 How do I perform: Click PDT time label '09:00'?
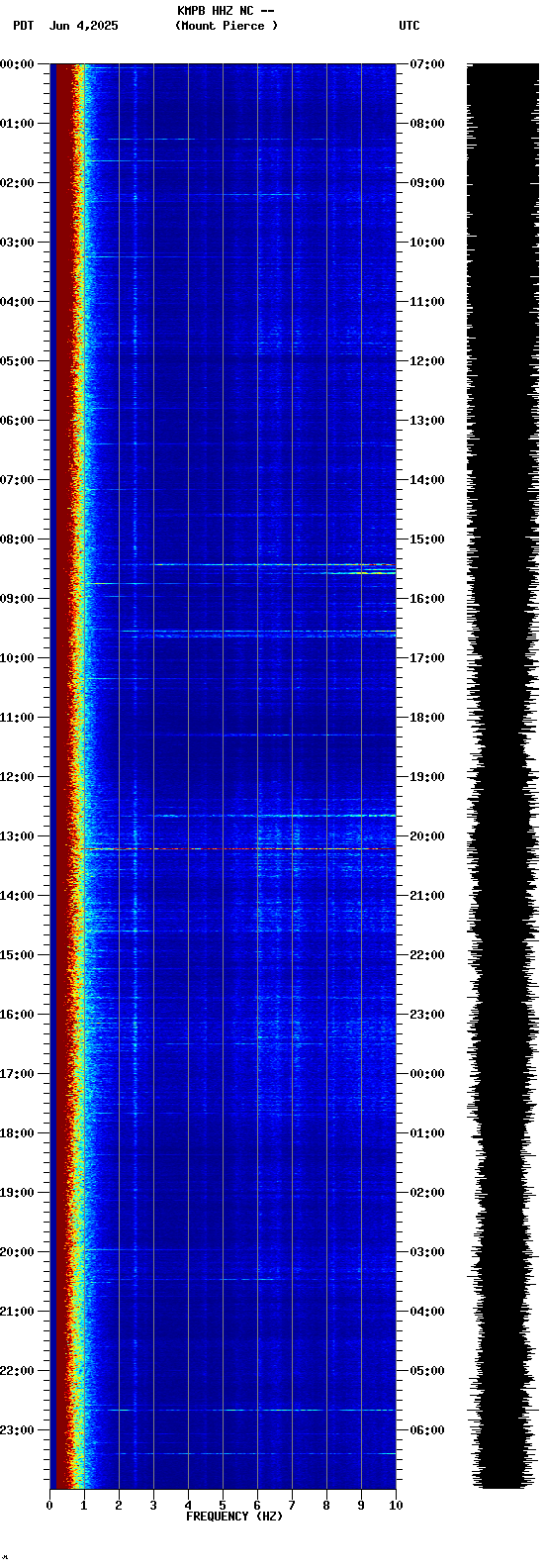pos(17,599)
